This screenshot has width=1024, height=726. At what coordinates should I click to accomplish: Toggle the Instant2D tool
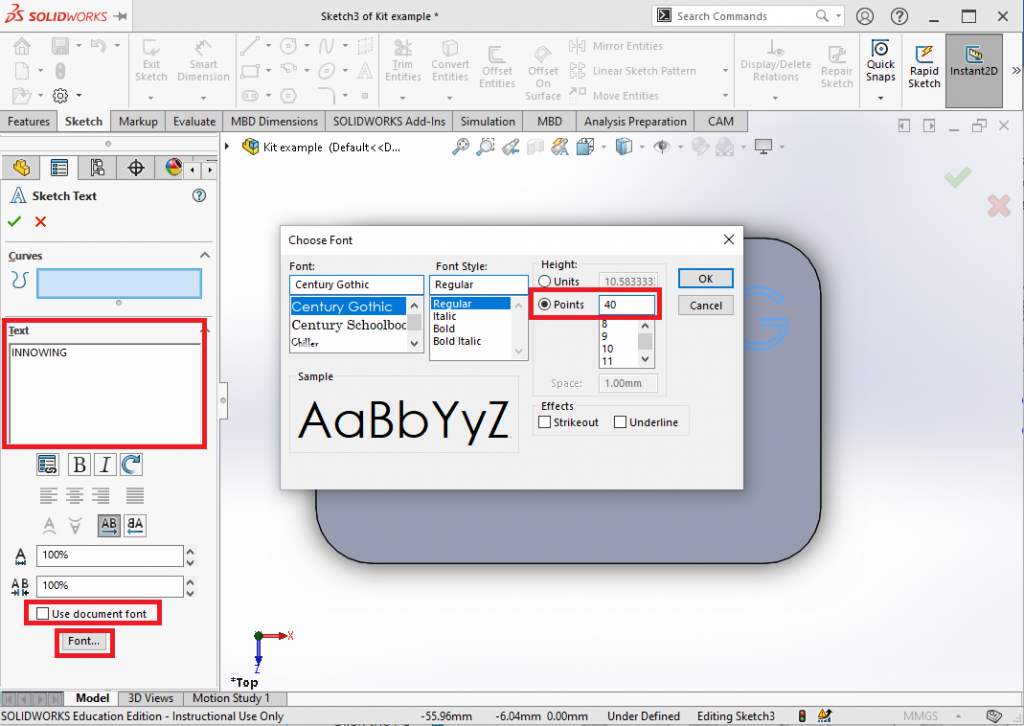pyautogui.click(x=972, y=65)
